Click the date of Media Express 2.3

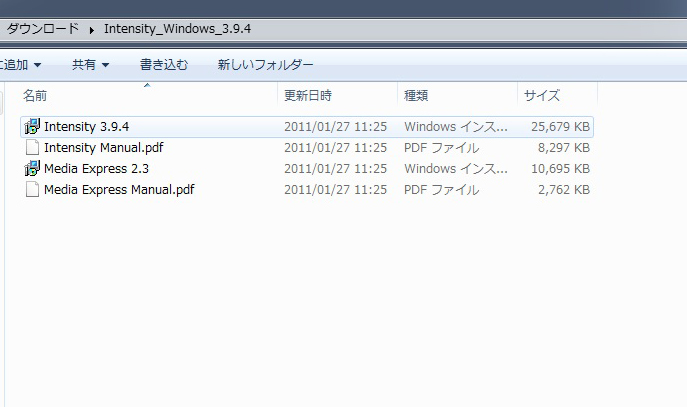(x=336, y=169)
